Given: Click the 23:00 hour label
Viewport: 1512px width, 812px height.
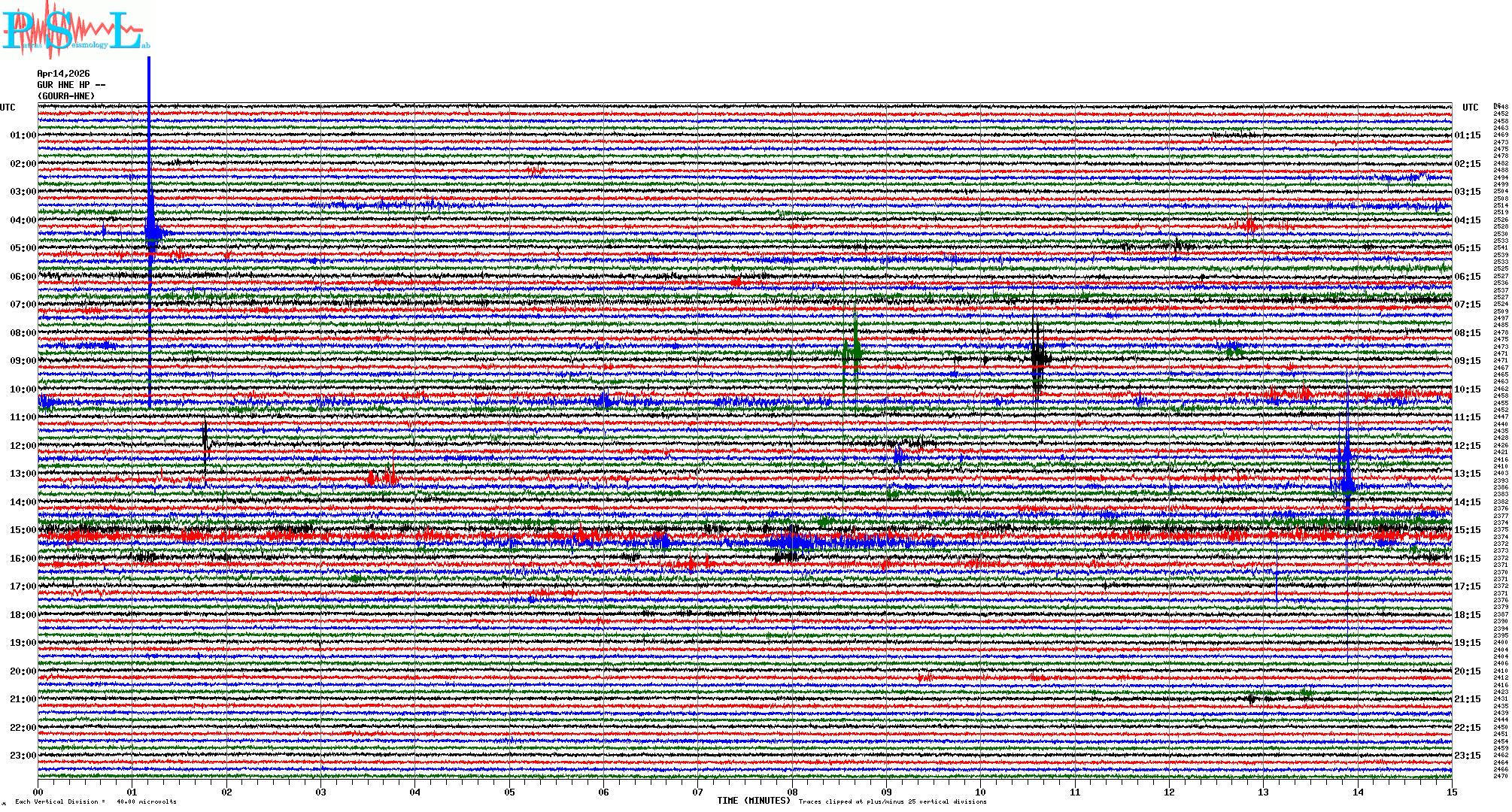Looking at the screenshot, I should click(23, 756).
